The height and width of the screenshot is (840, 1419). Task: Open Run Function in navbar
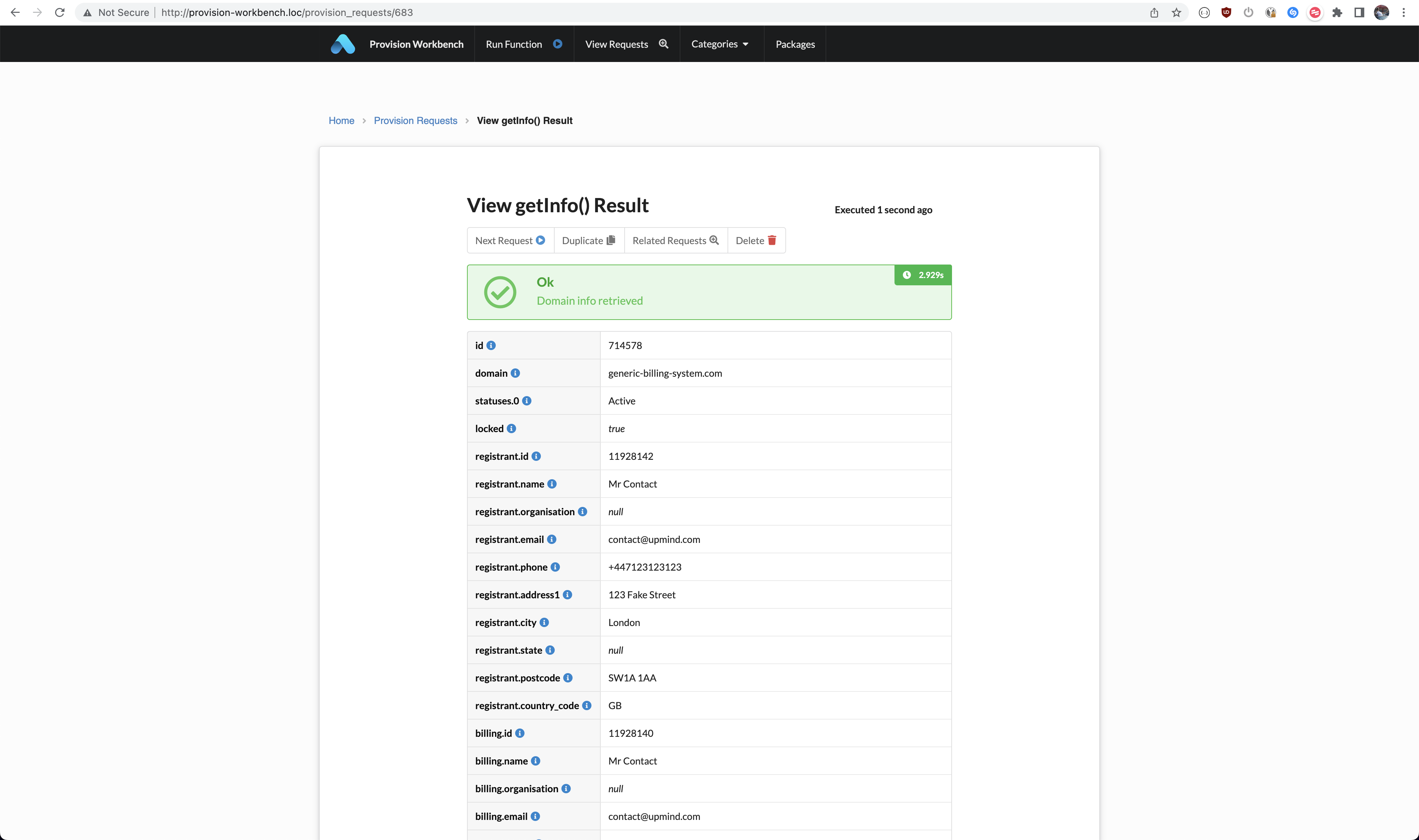click(x=524, y=44)
